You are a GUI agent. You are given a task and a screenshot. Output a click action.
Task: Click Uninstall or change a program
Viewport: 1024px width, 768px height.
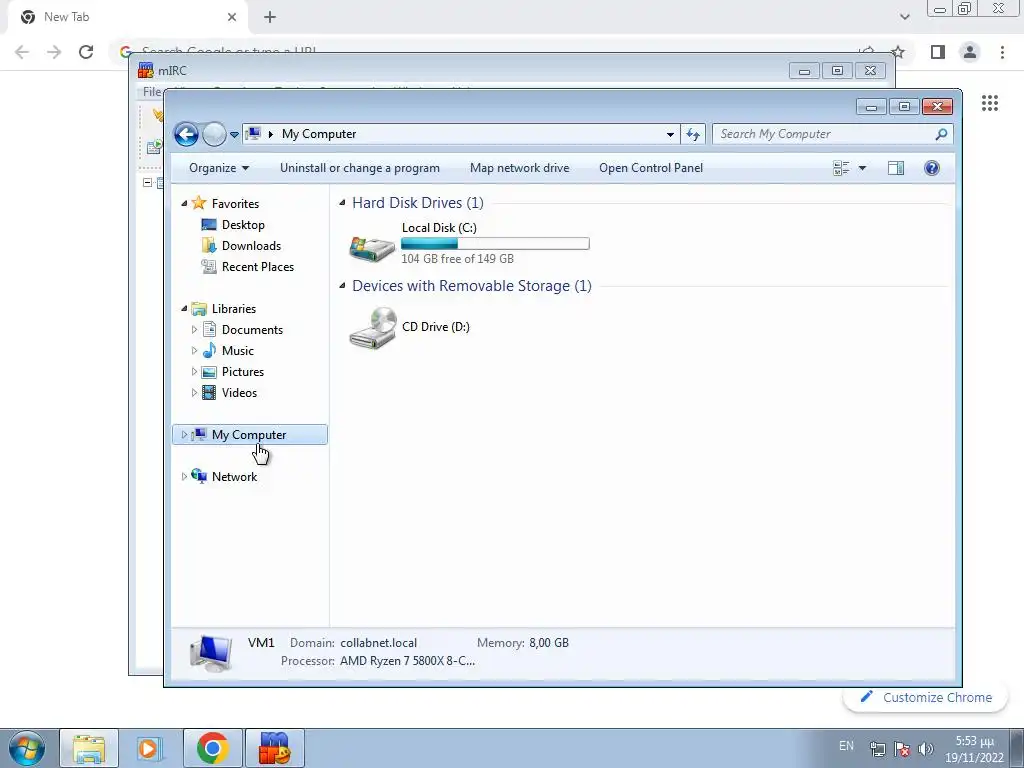point(360,168)
